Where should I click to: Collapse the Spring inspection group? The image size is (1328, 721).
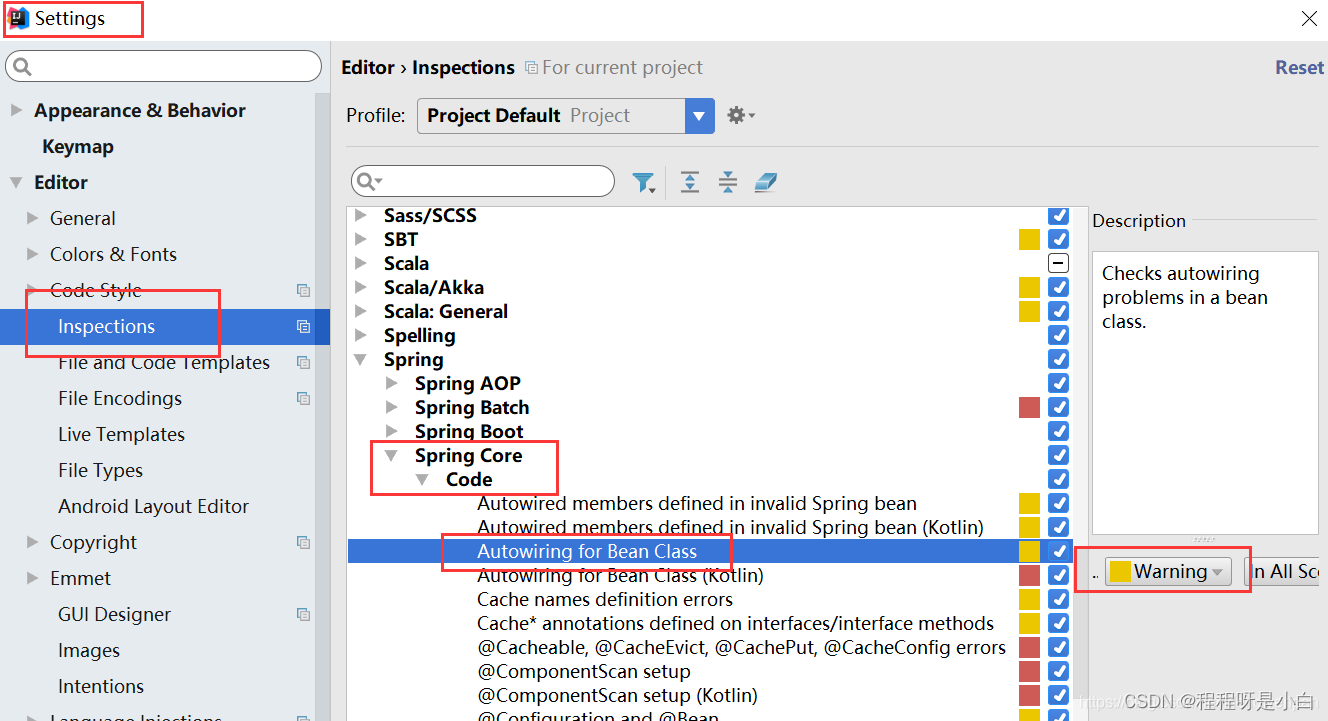361,360
